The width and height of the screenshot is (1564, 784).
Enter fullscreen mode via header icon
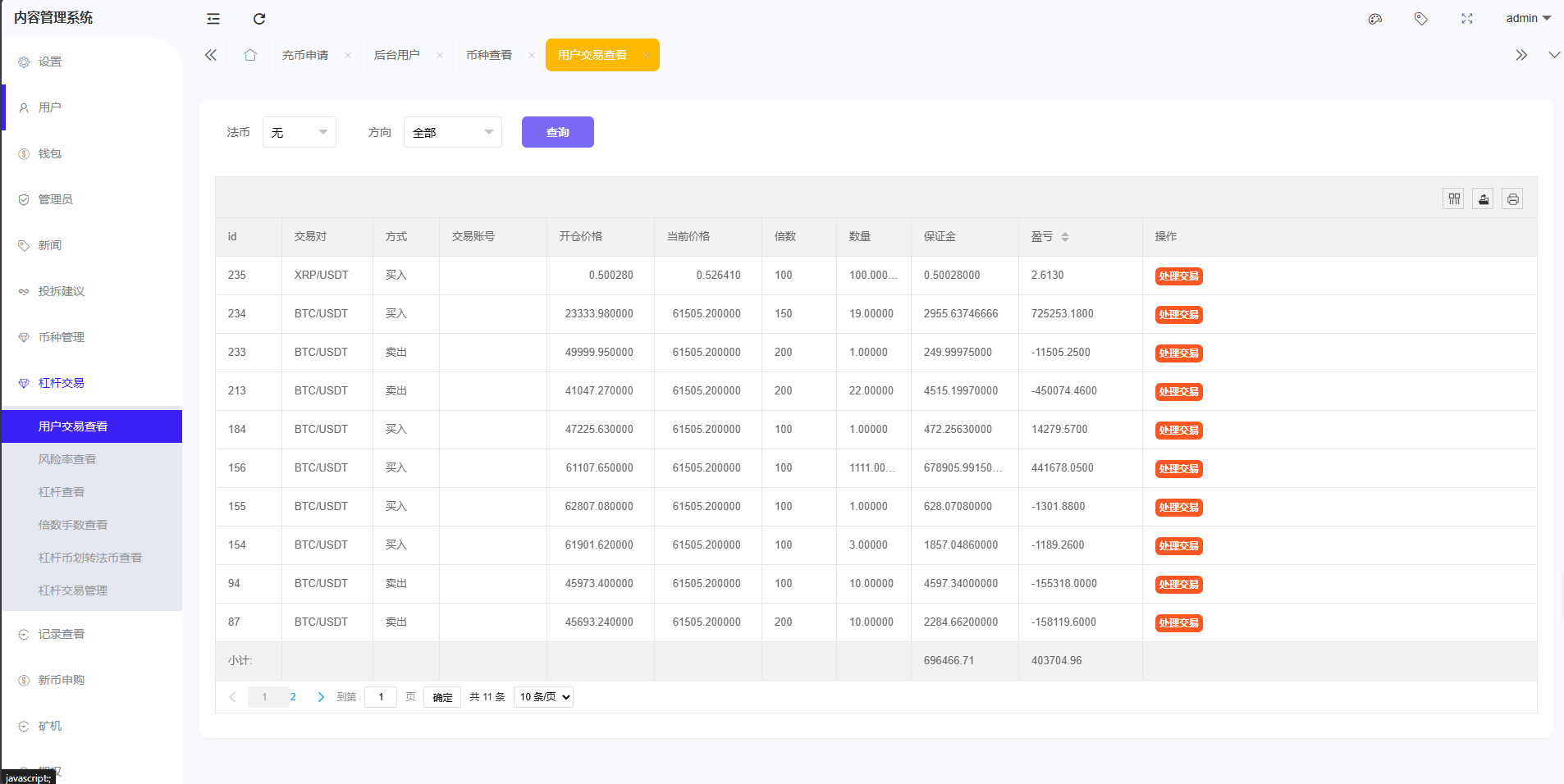coord(1467,19)
